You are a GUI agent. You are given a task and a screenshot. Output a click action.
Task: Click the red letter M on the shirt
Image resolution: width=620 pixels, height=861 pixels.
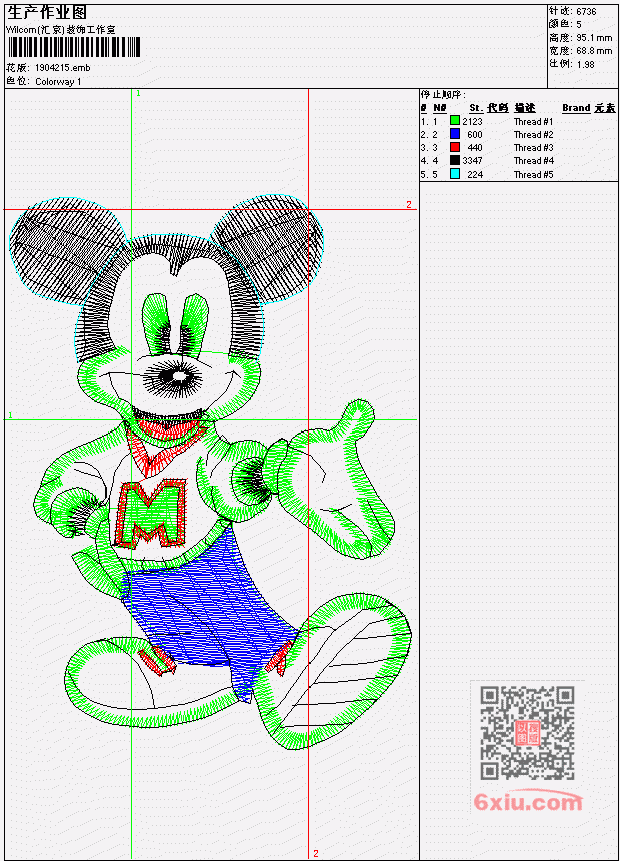pos(149,513)
